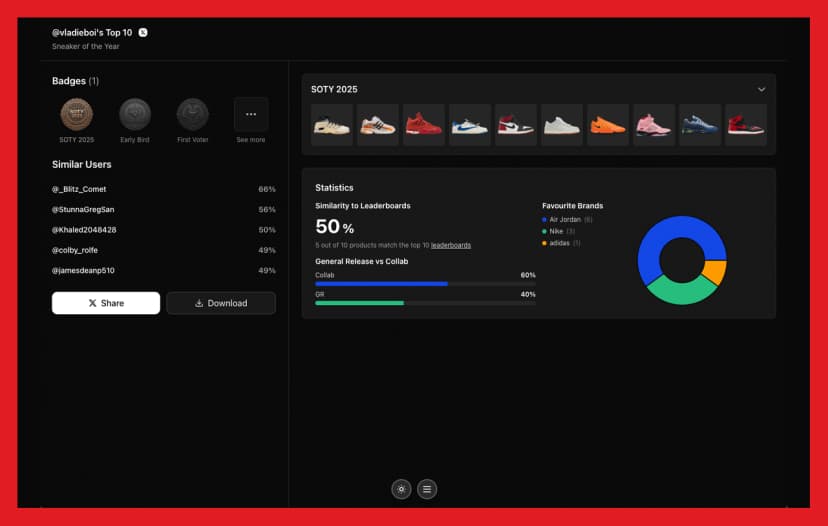Collapse the SOTY 2025 section chevron

[761, 89]
